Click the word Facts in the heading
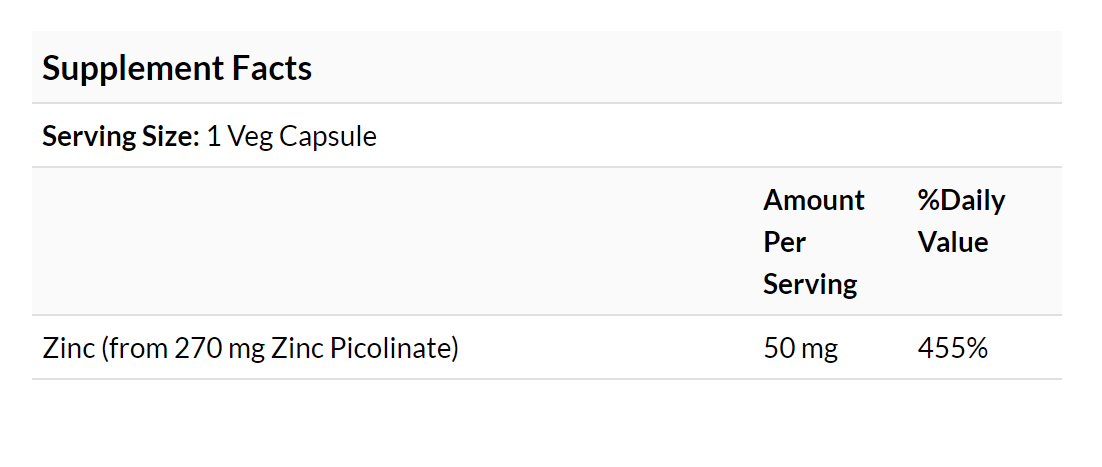Image resolution: width=1102 pixels, height=467 pixels. point(272,68)
